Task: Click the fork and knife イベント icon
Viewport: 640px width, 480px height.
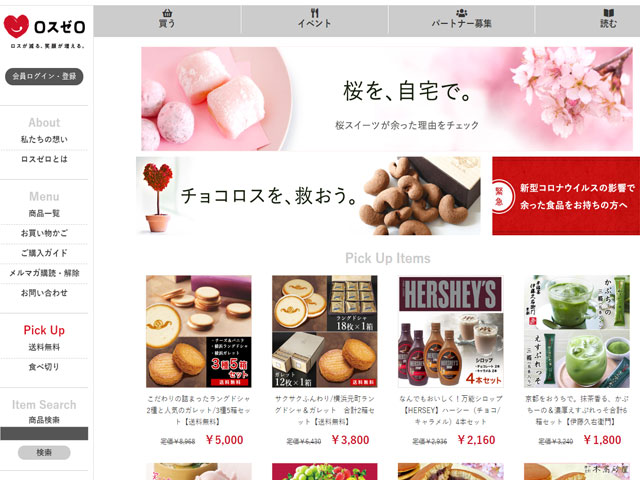Action: [314, 13]
